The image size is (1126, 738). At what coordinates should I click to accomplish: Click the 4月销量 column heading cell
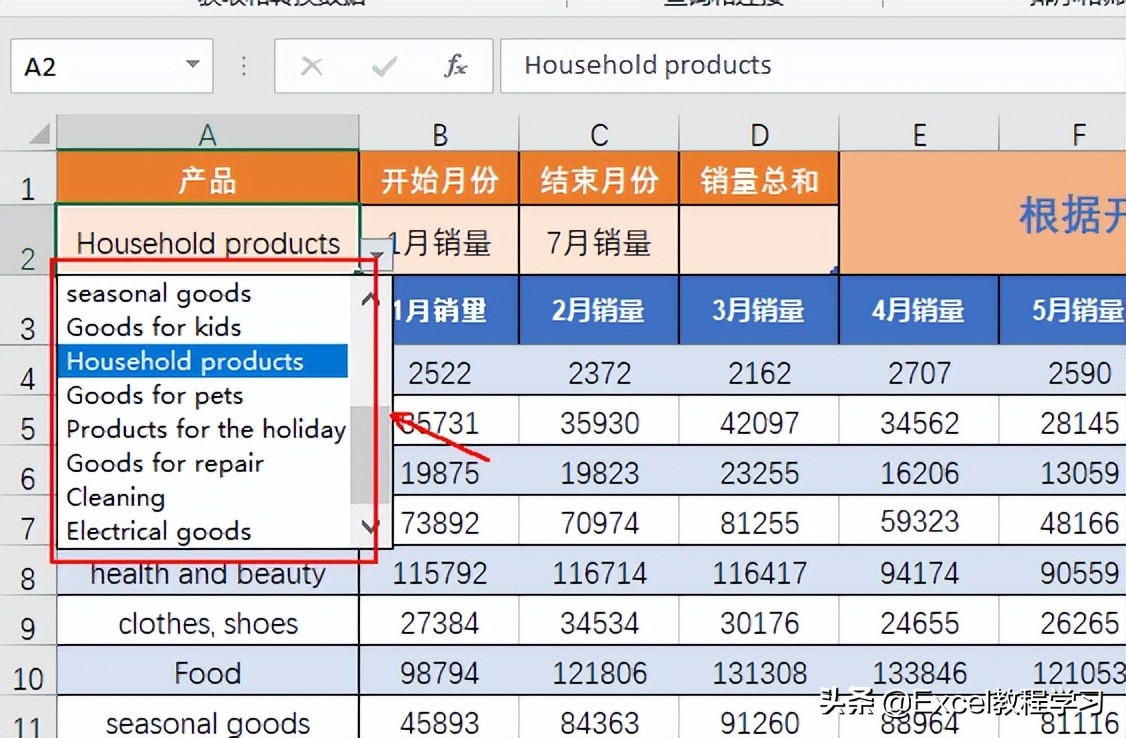pos(919,310)
